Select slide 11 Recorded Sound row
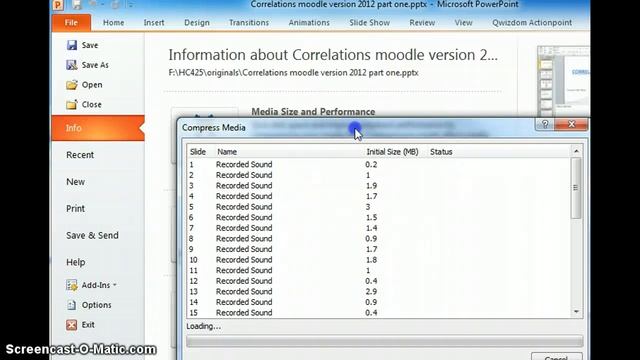Screen dimensions: 640x360 coord(379,271)
